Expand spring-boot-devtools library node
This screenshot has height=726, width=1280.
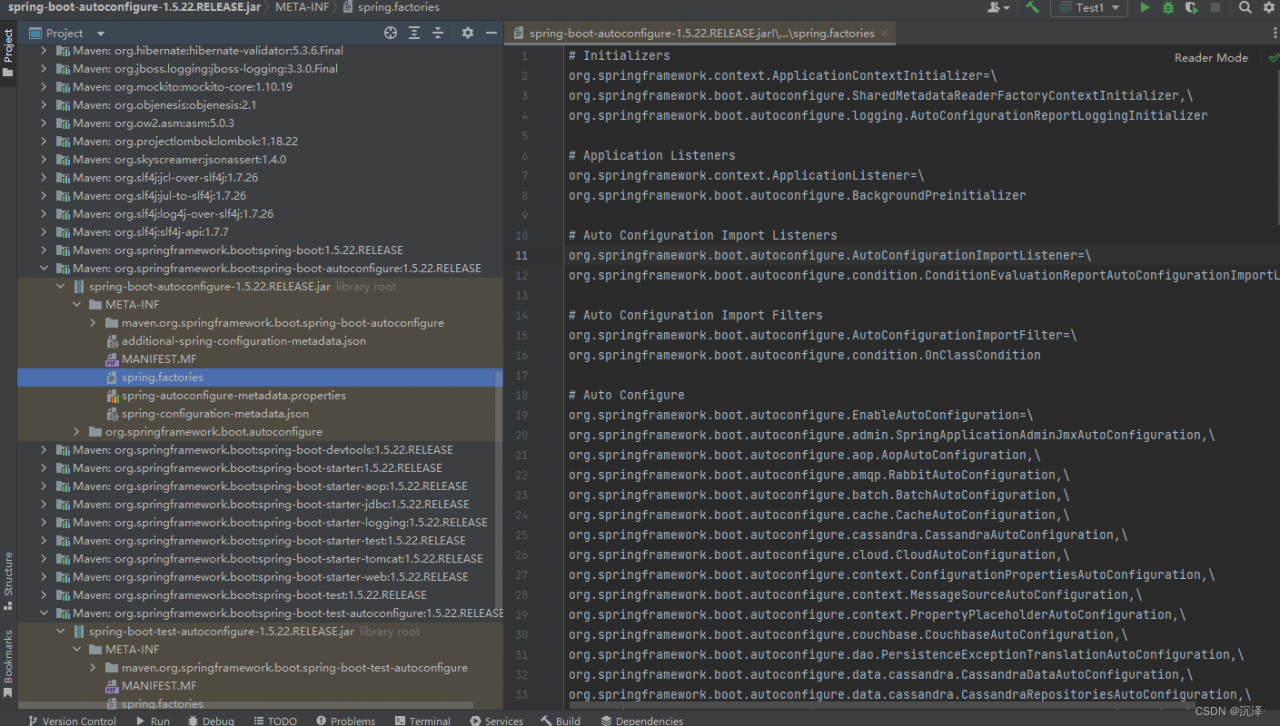pyautogui.click(x=44, y=449)
